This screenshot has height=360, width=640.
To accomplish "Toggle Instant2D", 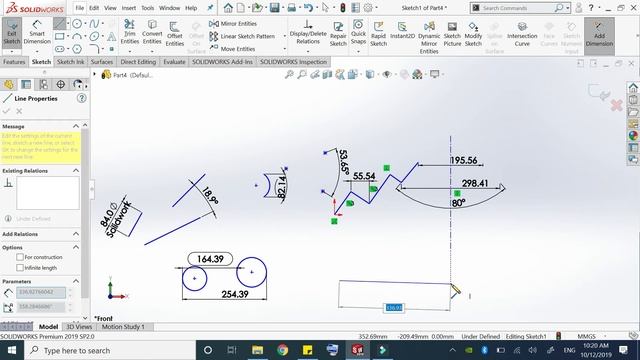I will 402,31.
